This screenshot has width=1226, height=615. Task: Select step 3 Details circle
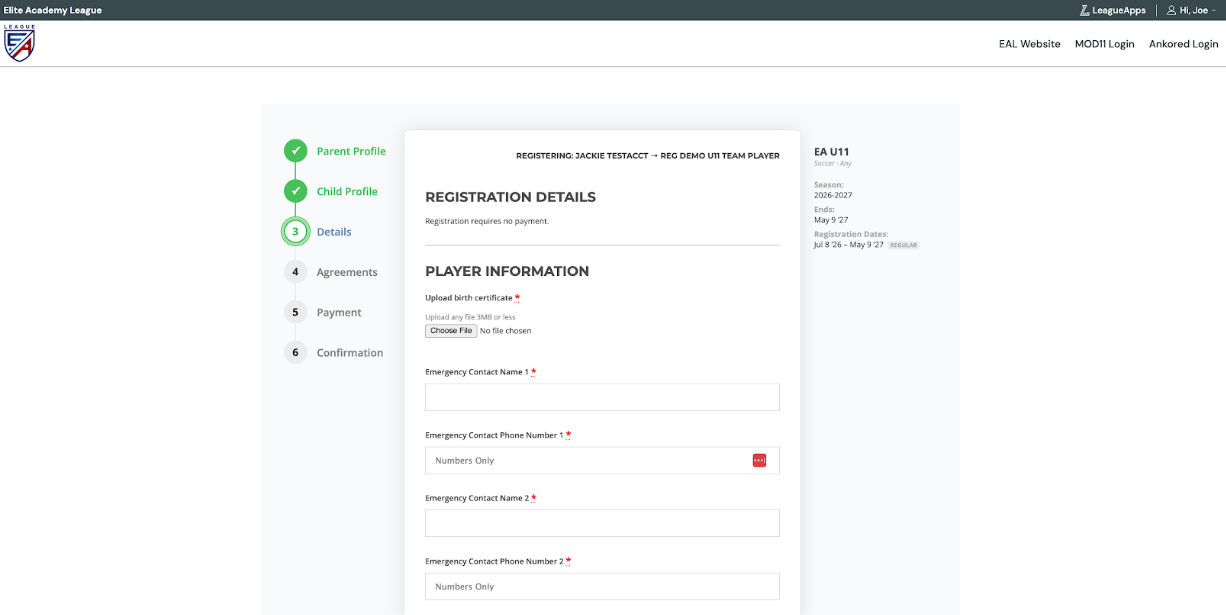(295, 231)
